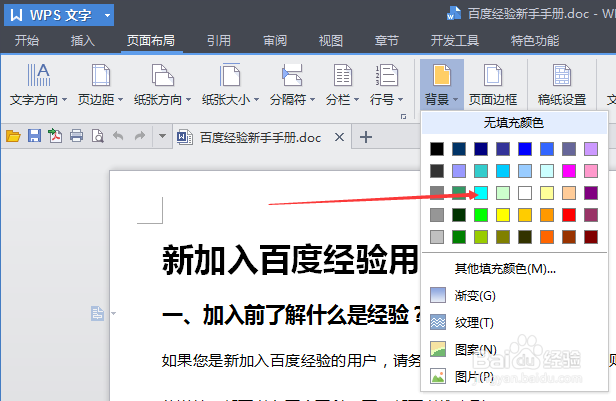Expand the 纸张方向 dropdown arrow
The width and height of the screenshot is (616, 401).
188,100
